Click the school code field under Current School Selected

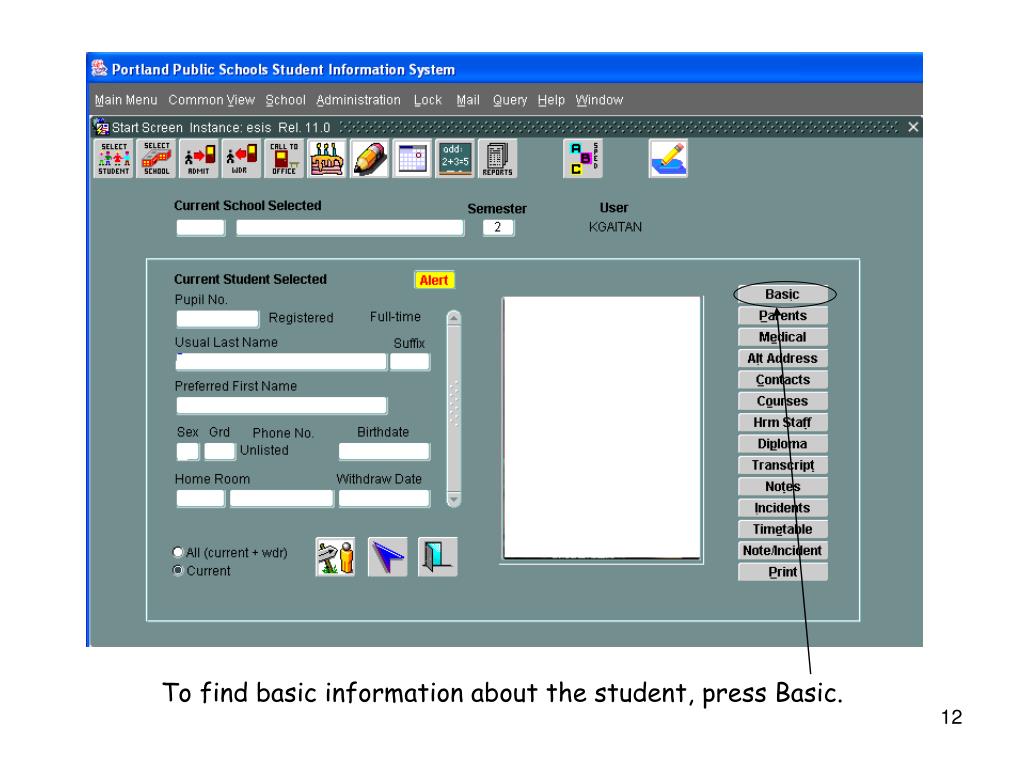point(200,227)
